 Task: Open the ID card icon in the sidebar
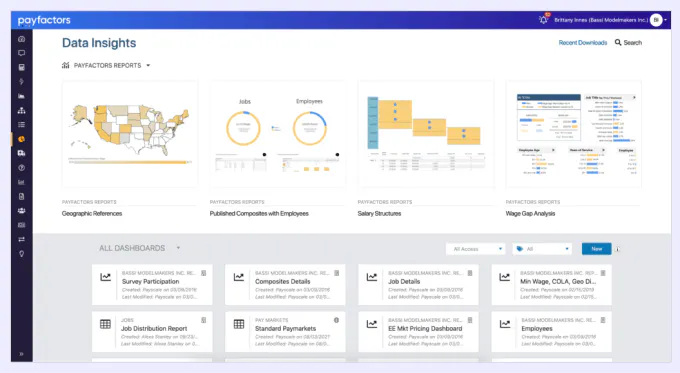tap(21, 225)
